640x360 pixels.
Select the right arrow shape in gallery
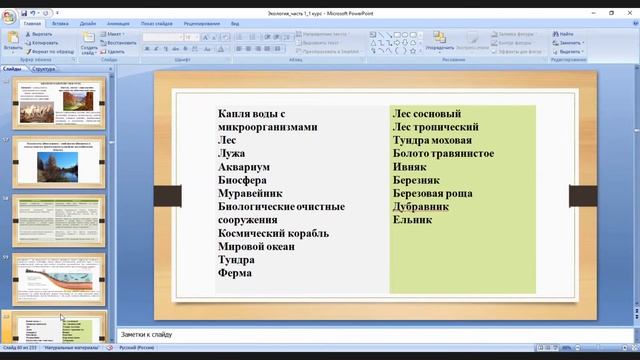(x=397, y=43)
